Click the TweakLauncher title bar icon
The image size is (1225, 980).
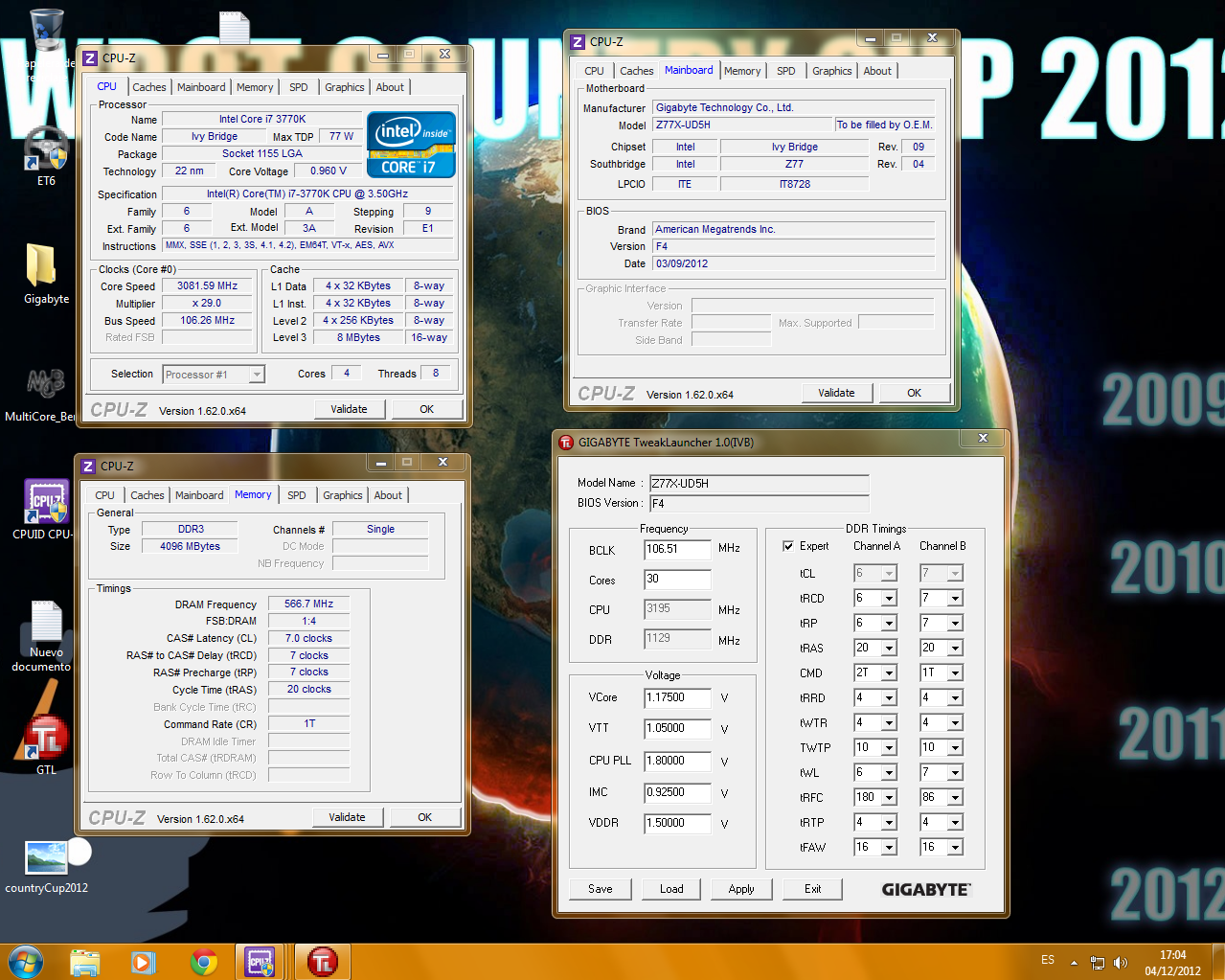pos(566,443)
